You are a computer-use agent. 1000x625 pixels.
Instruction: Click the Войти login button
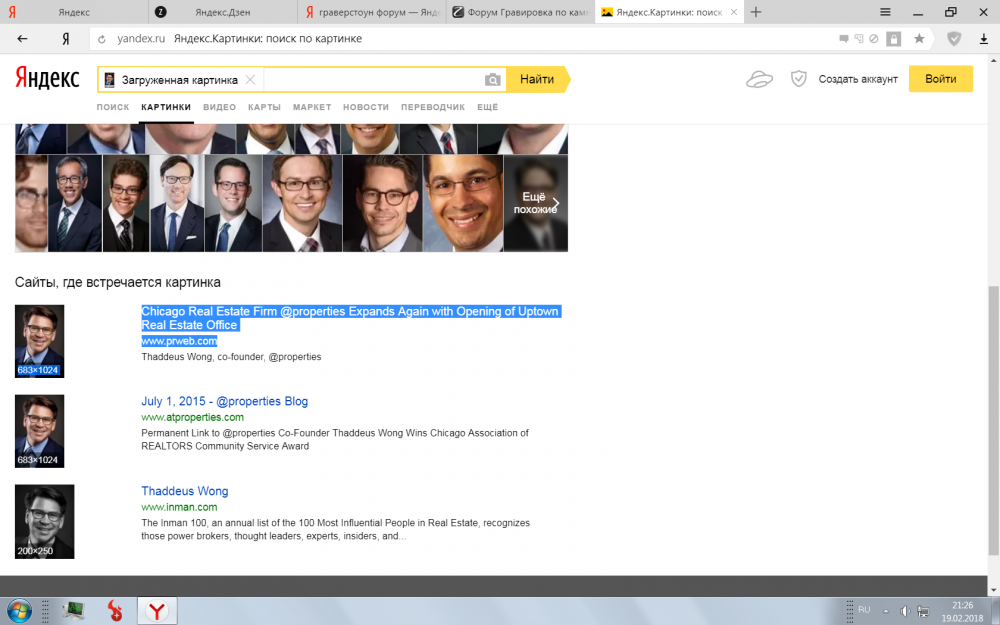click(940, 79)
